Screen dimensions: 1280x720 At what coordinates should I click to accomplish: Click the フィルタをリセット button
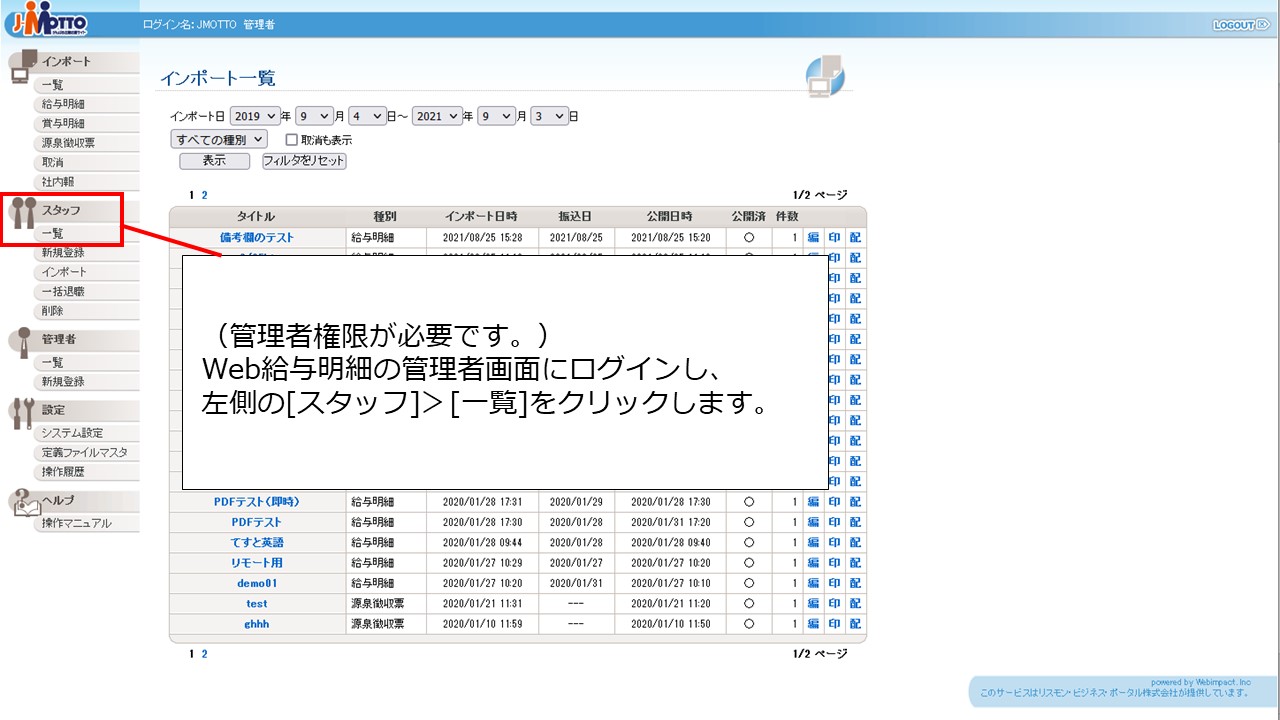304,161
